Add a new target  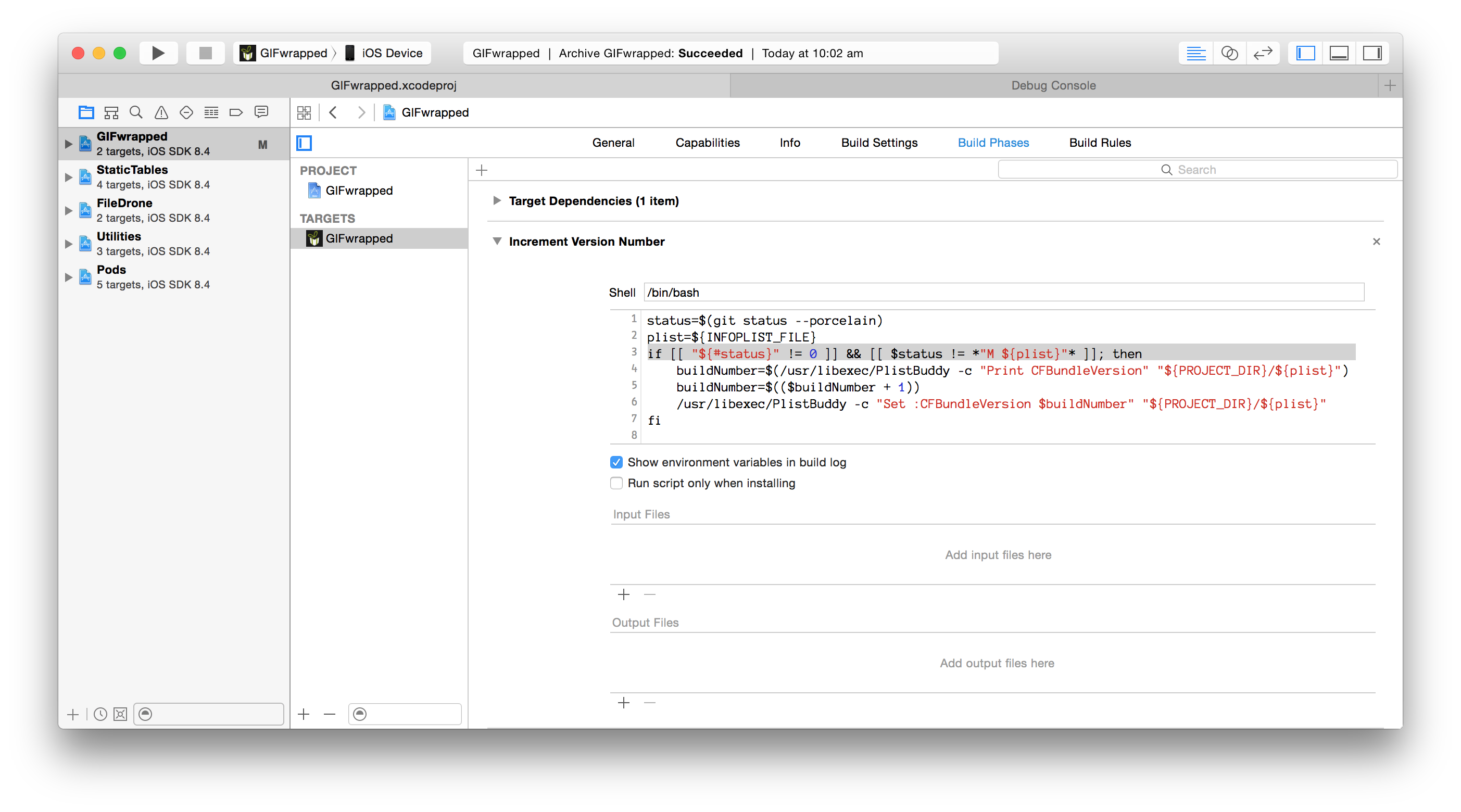[x=304, y=714]
